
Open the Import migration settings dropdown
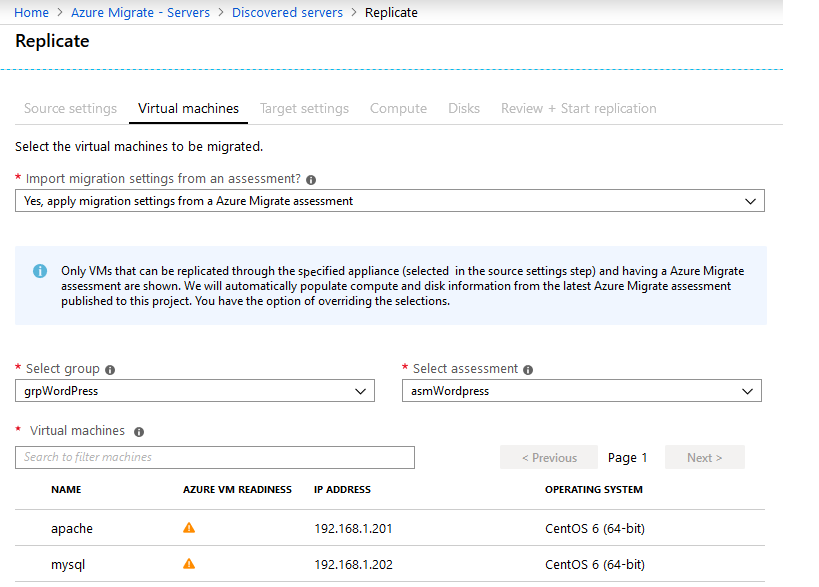(x=390, y=201)
